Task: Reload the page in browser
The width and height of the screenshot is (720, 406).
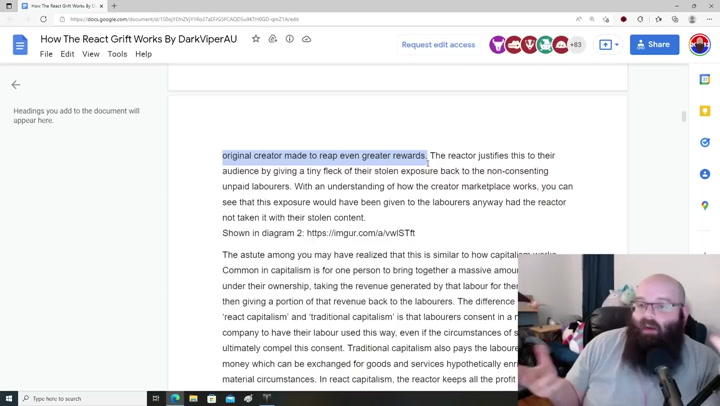Action: pos(43,19)
